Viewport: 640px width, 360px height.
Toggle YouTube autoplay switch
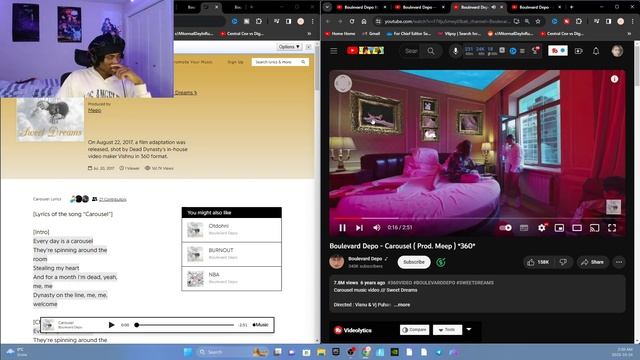click(506, 228)
